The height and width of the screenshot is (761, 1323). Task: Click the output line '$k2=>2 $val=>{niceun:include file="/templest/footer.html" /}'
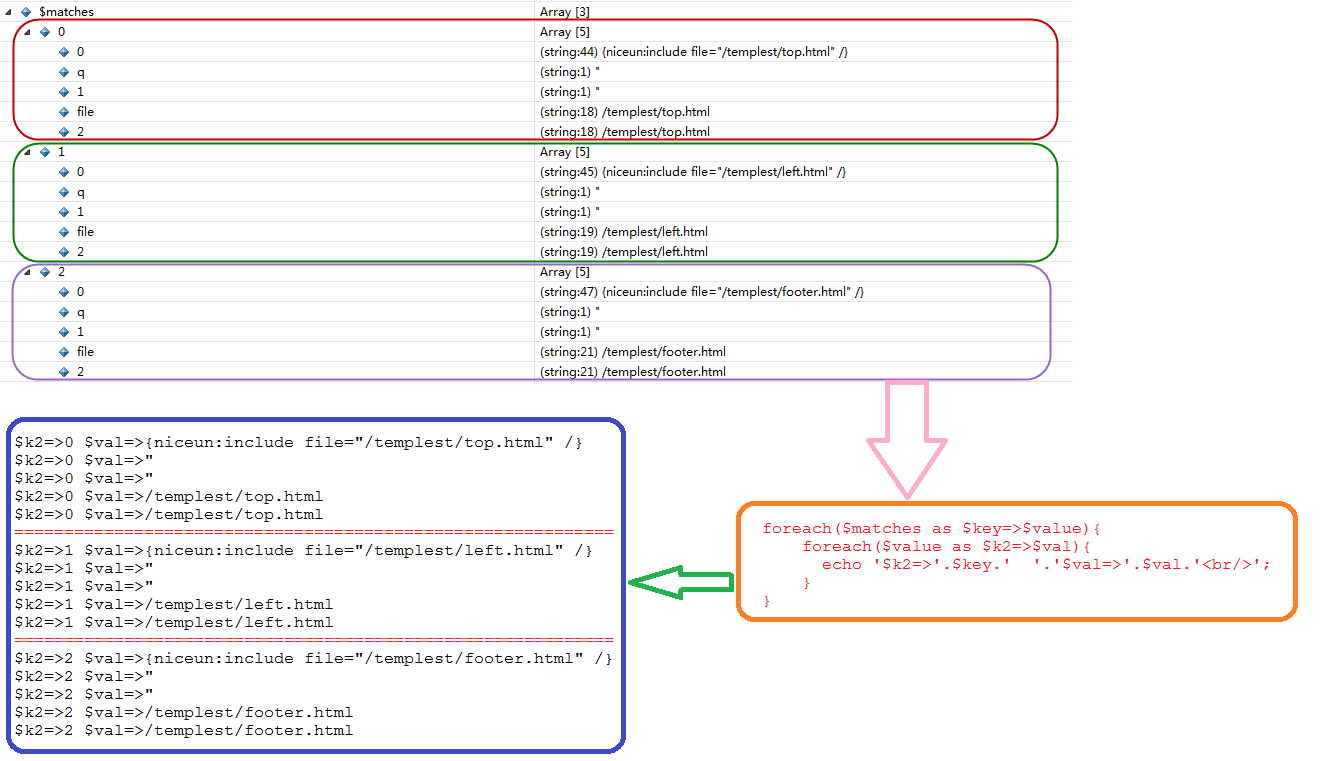click(x=313, y=659)
